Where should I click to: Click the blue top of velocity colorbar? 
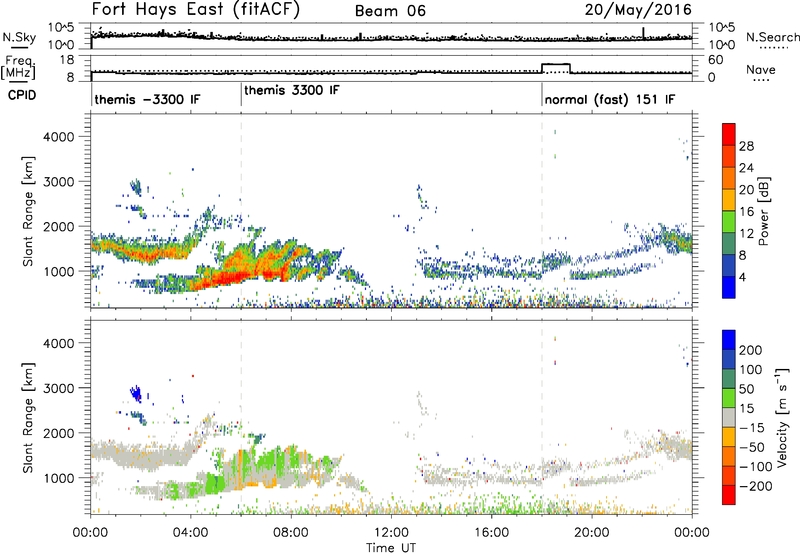coord(729,339)
